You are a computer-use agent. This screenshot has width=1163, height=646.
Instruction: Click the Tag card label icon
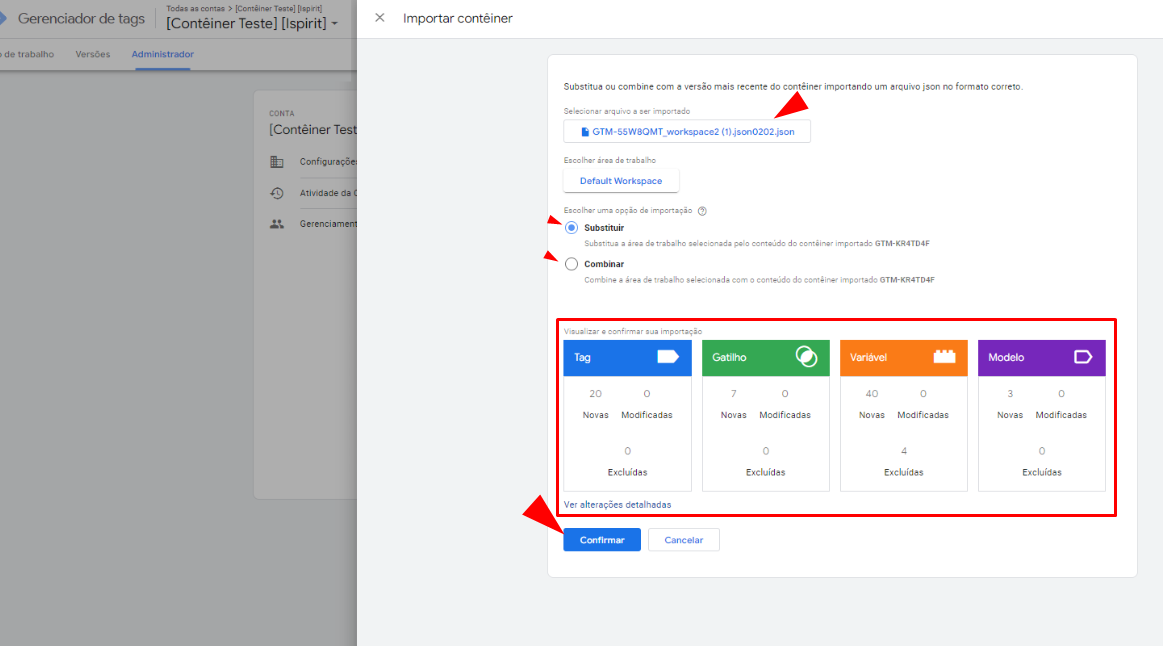click(667, 357)
